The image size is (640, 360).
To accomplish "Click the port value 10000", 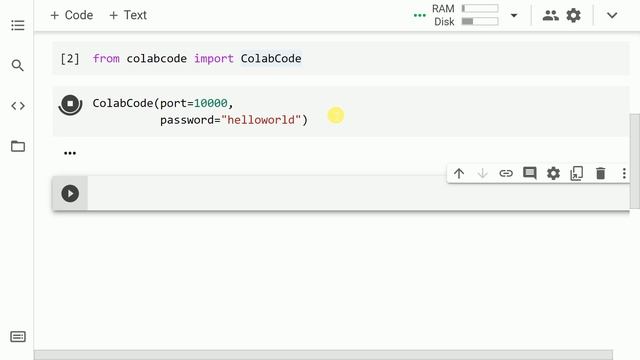I will tap(210, 103).
